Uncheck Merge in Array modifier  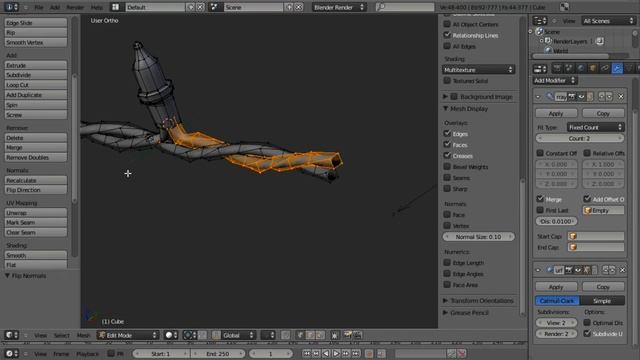540,199
